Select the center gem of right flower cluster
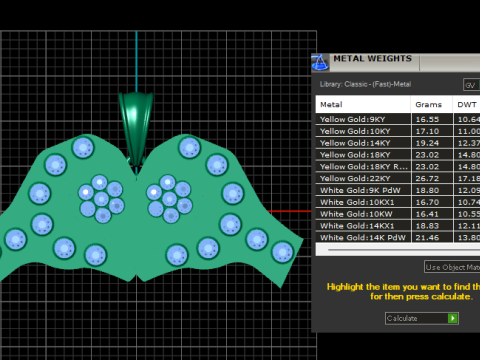This screenshot has height=360, width=480. 169,199
